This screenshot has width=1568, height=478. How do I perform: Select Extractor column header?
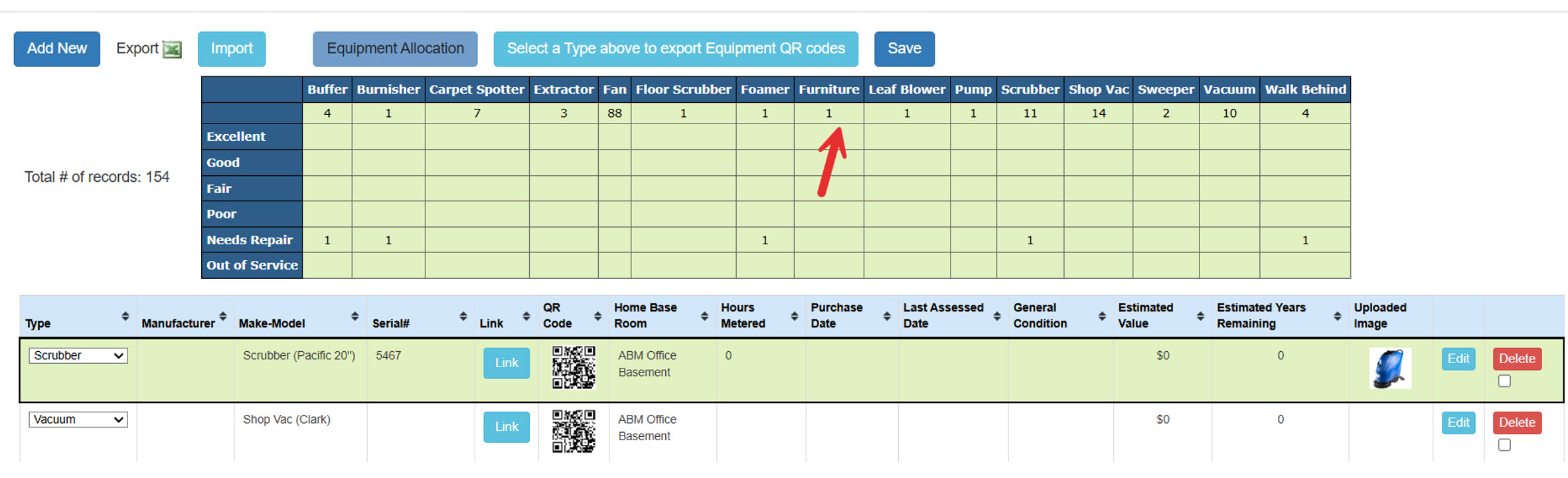[x=564, y=90]
